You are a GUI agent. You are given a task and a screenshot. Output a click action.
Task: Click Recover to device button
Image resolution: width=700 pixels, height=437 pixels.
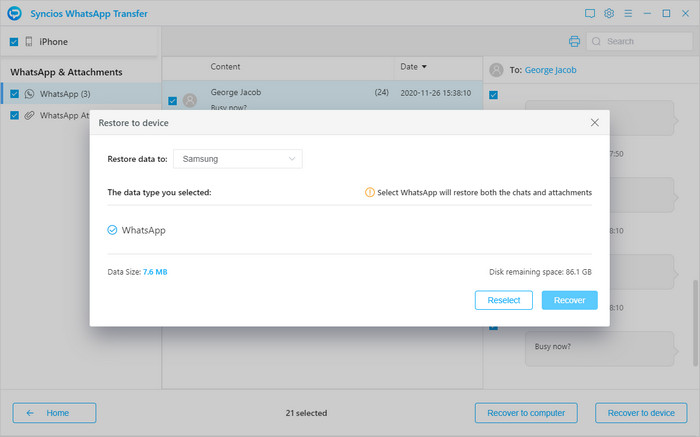click(x=641, y=413)
